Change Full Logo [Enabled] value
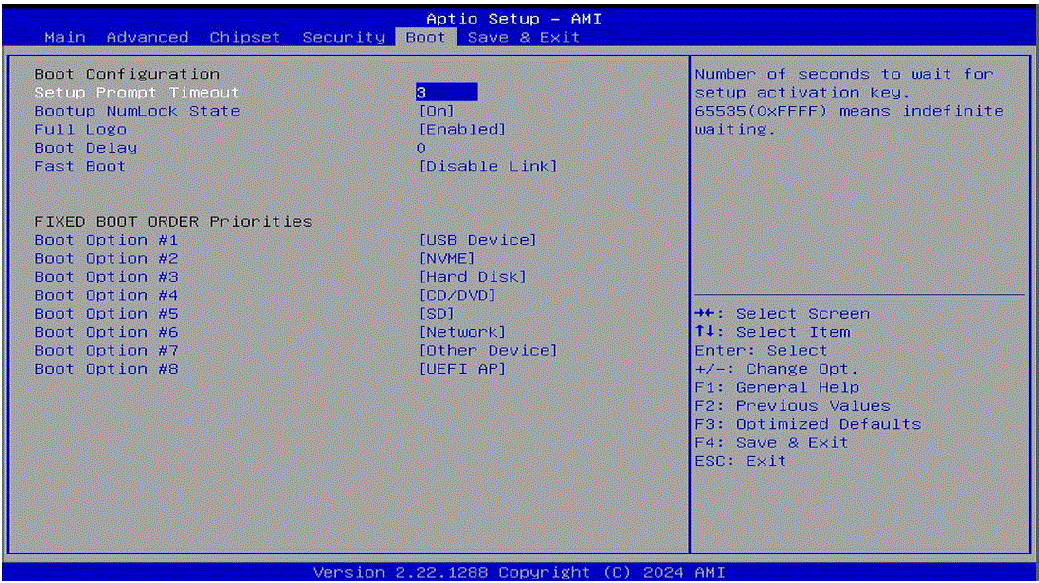This screenshot has width=1039, height=583. (462, 130)
